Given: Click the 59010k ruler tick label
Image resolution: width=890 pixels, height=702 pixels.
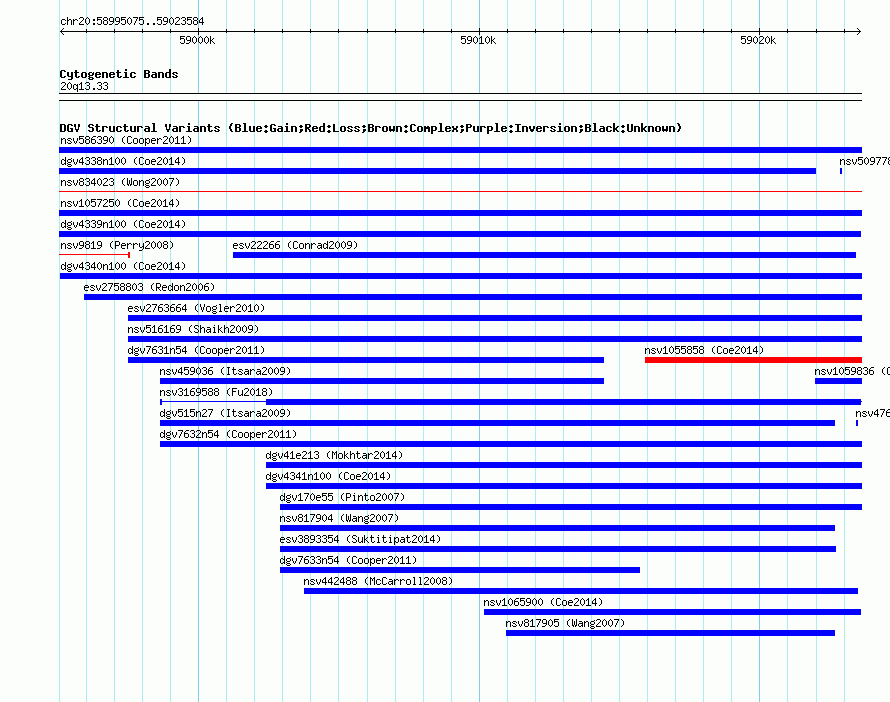Looking at the screenshot, I should click(478, 40).
